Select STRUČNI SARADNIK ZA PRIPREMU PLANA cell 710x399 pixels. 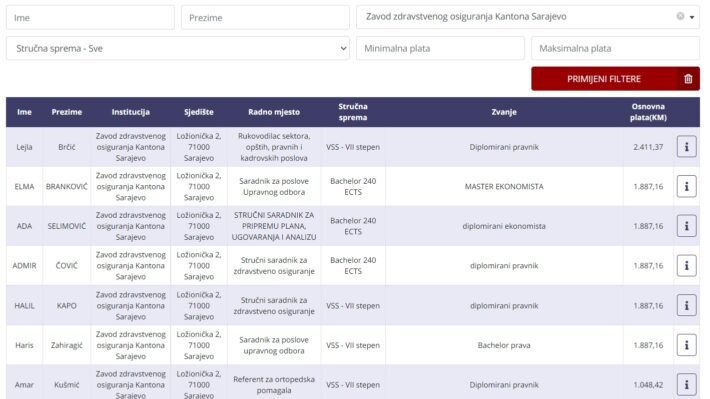[274, 226]
